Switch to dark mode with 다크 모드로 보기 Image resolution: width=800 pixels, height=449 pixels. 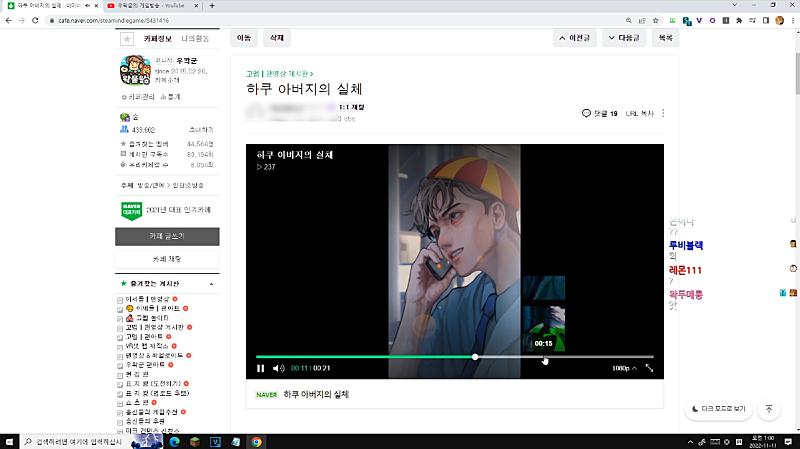(718, 409)
